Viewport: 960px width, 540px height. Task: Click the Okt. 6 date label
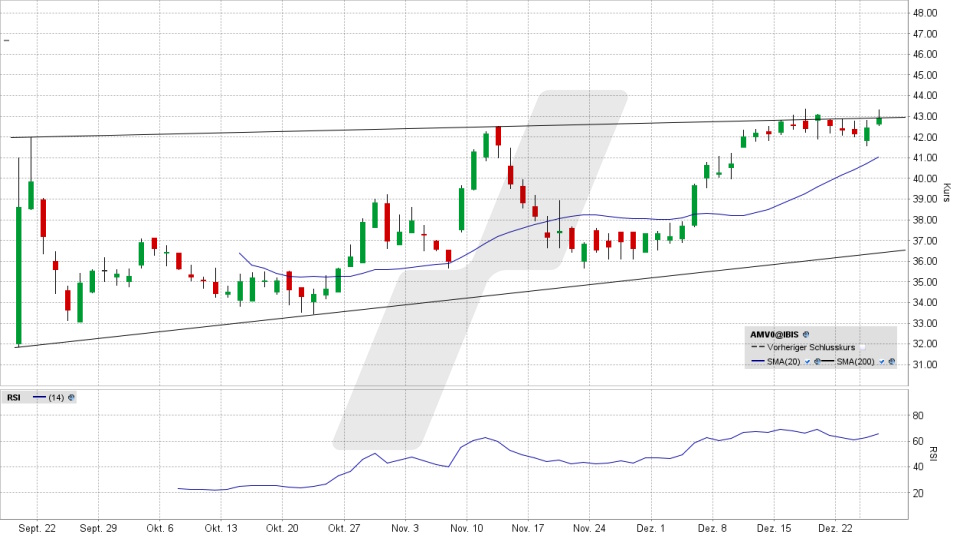pyautogui.click(x=160, y=528)
